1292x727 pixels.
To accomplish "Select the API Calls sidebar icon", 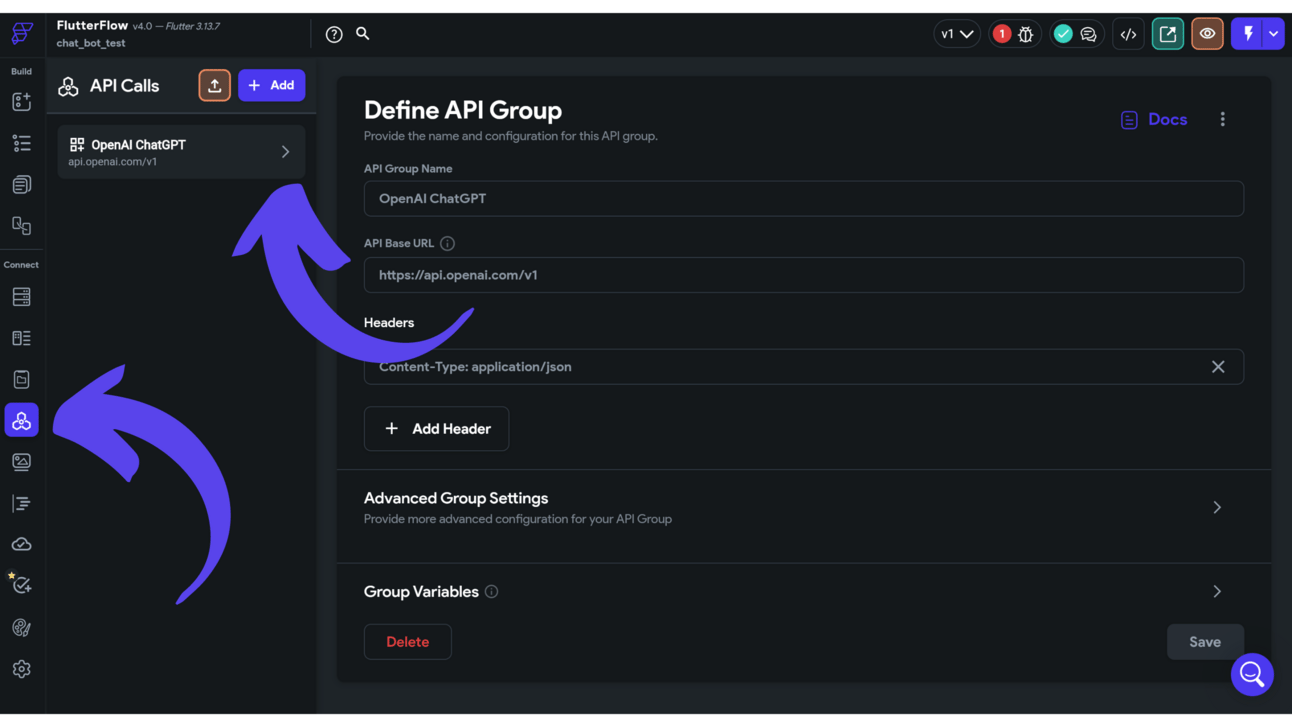I will pos(21,421).
